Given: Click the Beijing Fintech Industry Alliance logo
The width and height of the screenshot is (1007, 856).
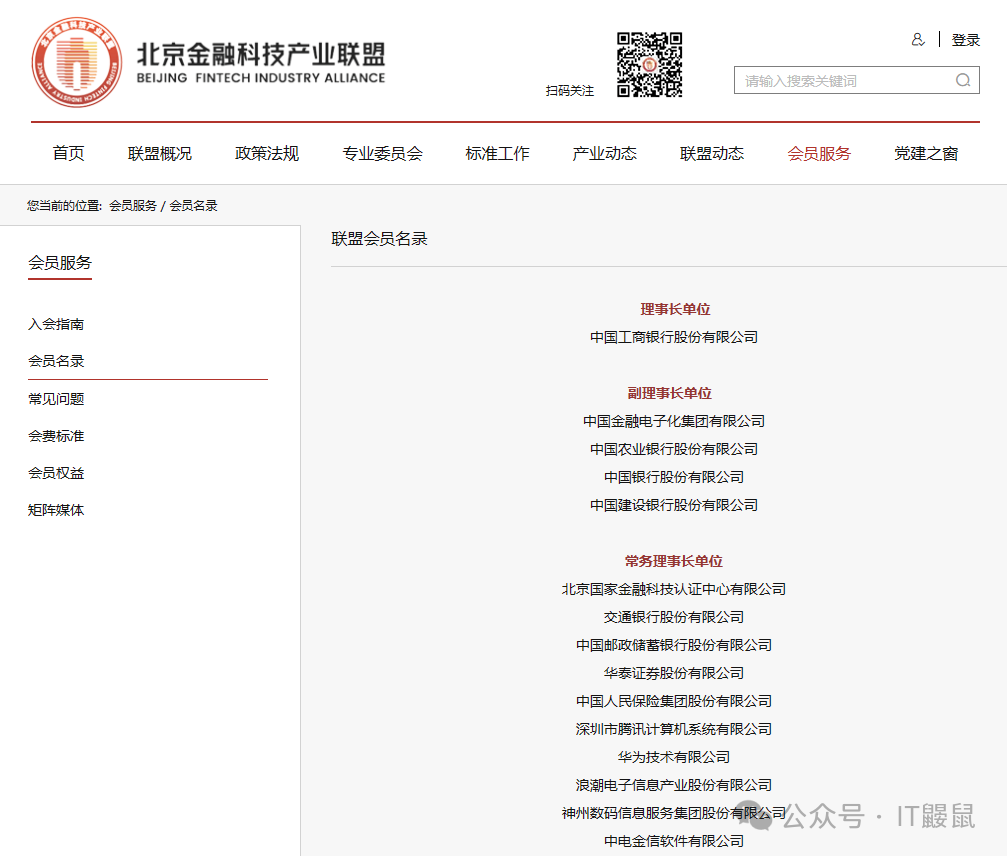Looking at the screenshot, I should pos(209,62).
